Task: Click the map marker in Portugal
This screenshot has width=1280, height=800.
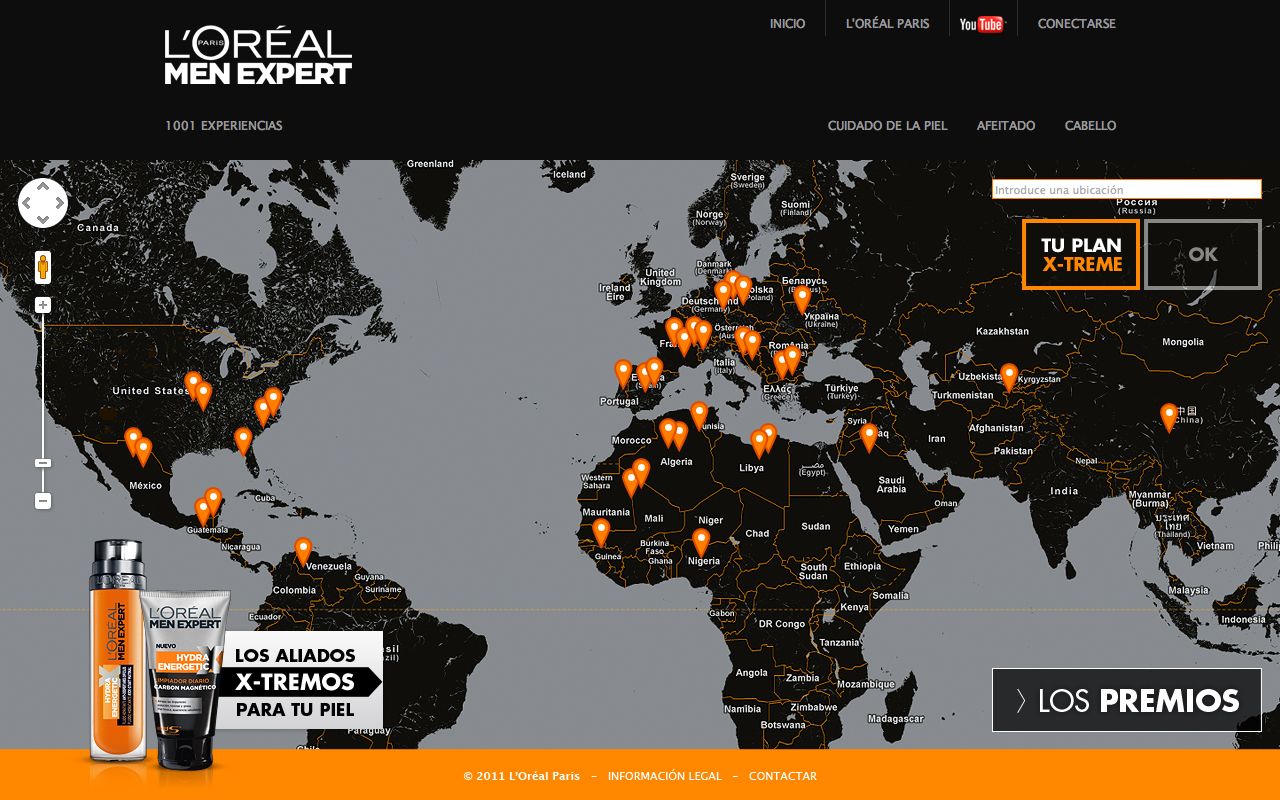Action: (623, 374)
